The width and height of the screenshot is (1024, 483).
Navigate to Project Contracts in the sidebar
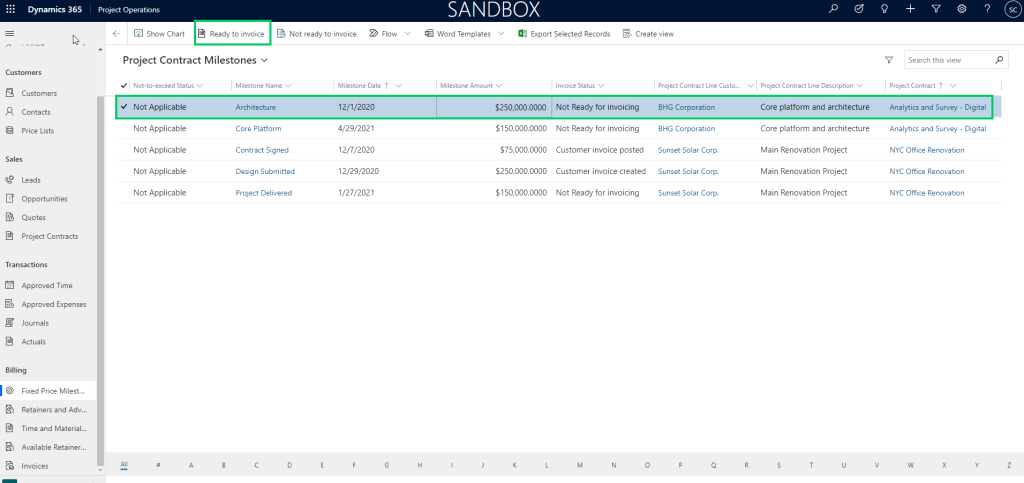(x=49, y=236)
